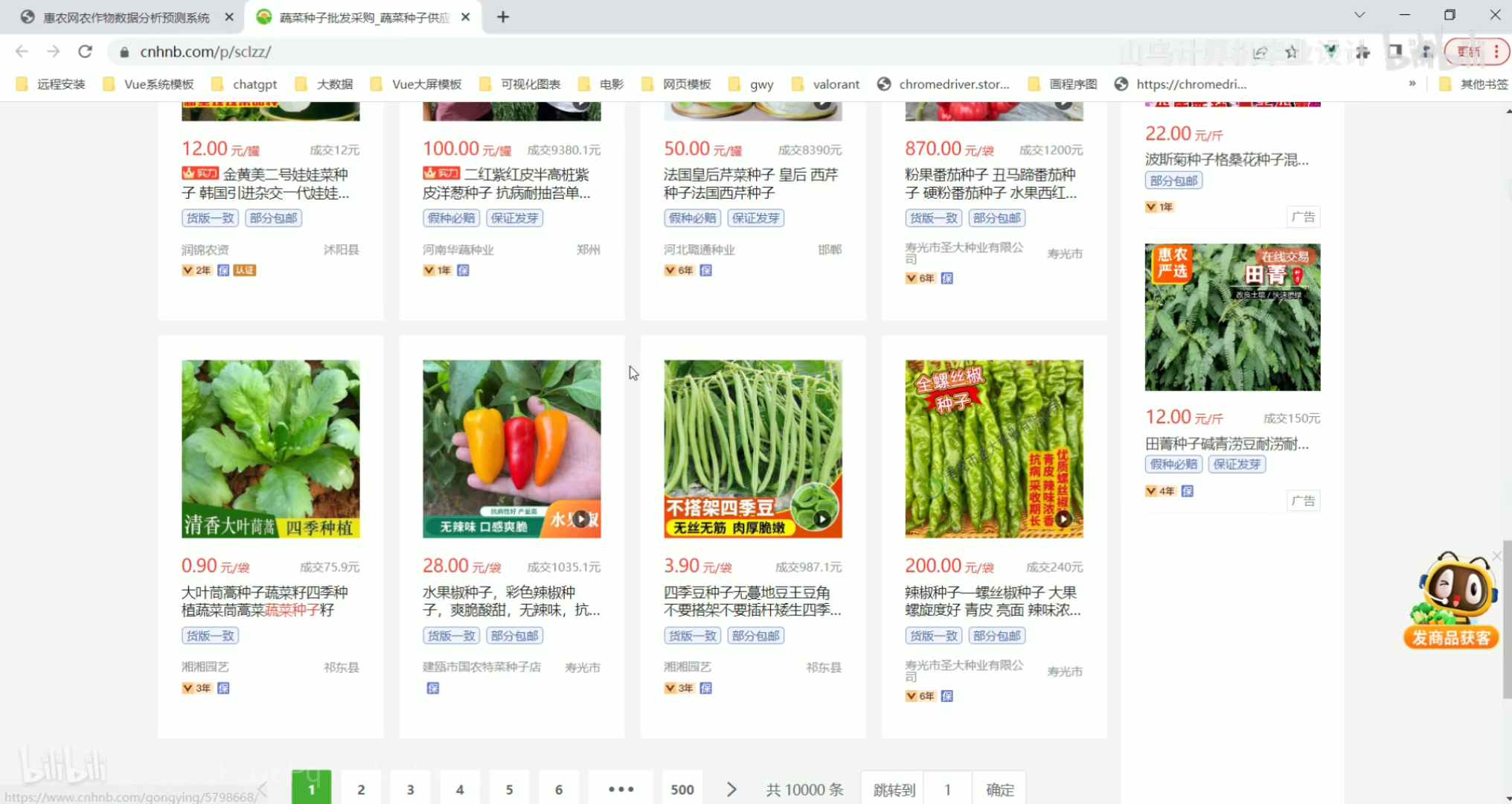Screen dimensions: 1512x804
Task: Bookmark this page with star icon
Action: [1292, 51]
